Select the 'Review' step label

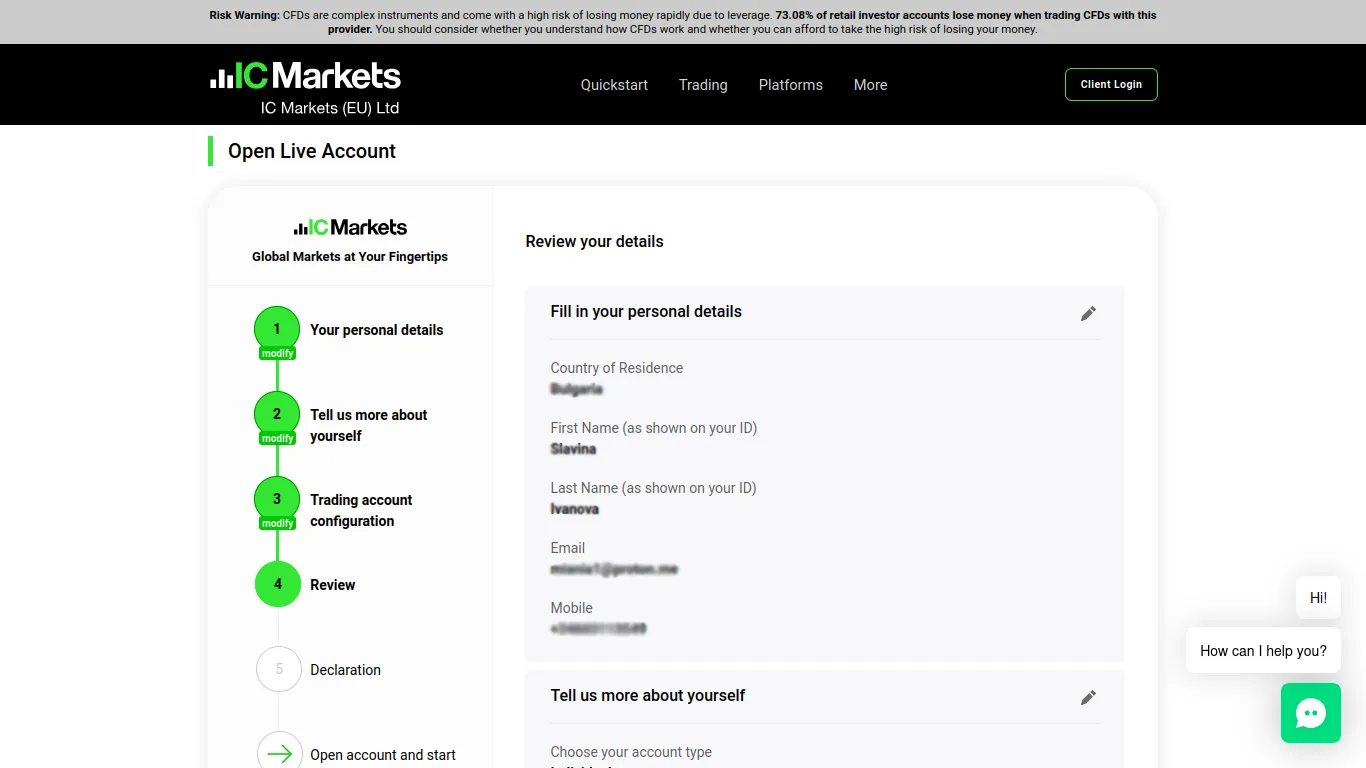(x=332, y=585)
